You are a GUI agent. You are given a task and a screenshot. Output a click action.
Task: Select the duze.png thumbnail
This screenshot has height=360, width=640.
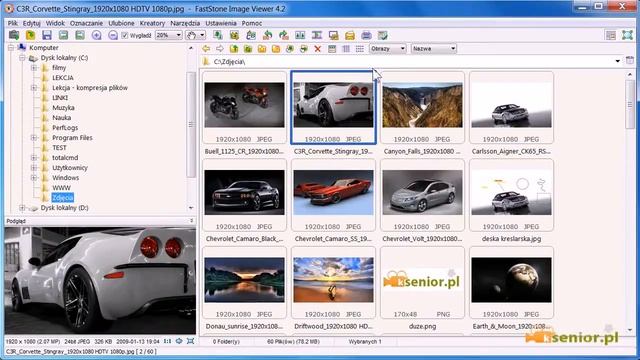click(x=422, y=282)
